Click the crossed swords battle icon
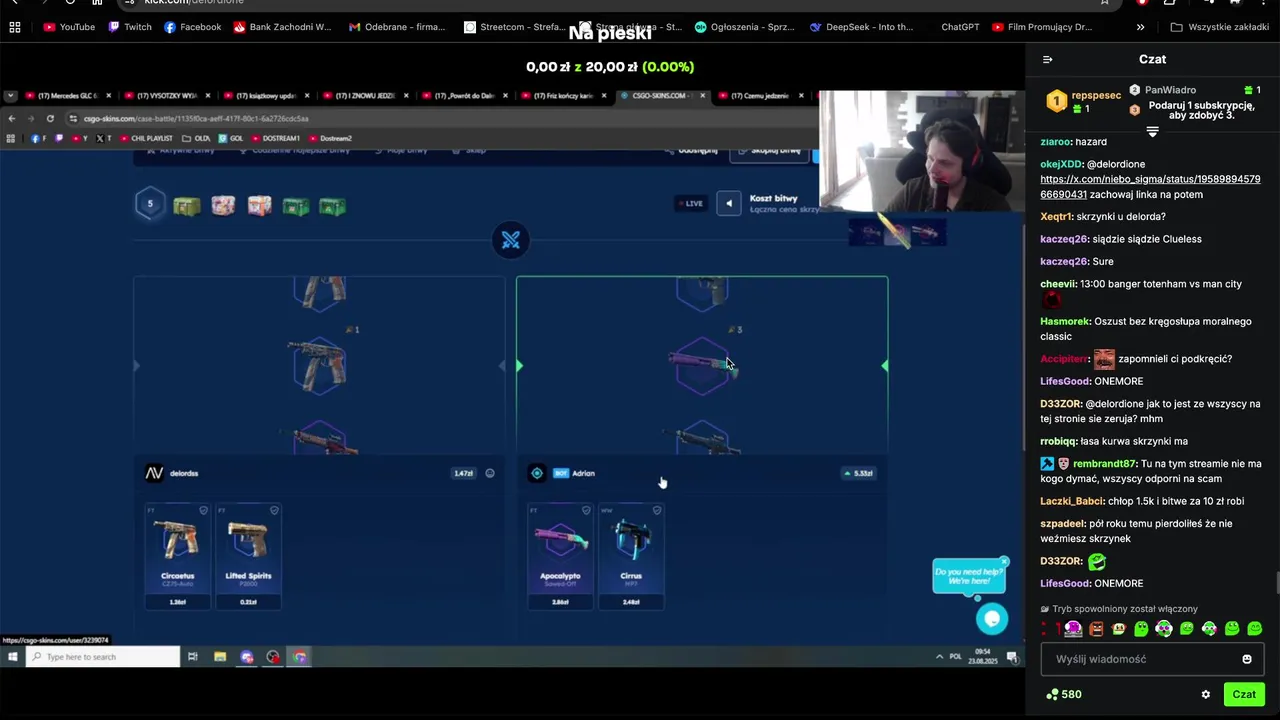Viewport: 1280px width, 720px height. tap(511, 240)
